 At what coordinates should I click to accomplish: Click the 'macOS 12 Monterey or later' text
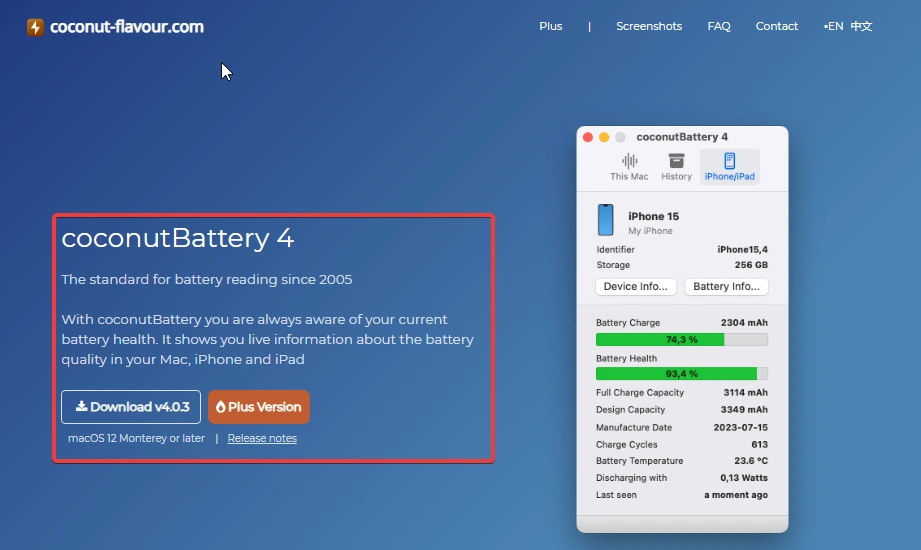pyautogui.click(x=136, y=438)
